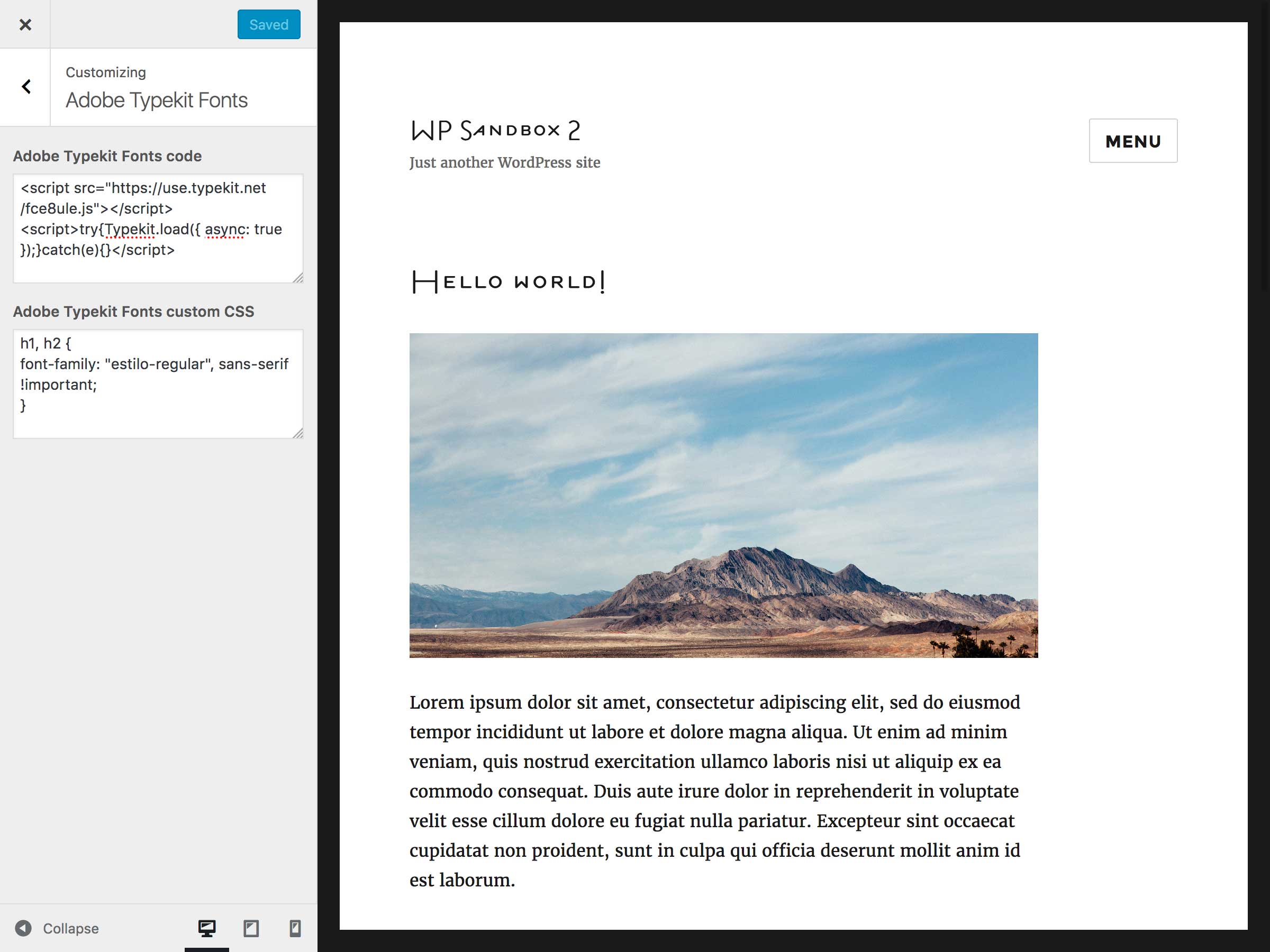Screen dimensions: 1270x952
Task: Click the 'Adobe Typekit Fonts' section heading
Action: click(157, 100)
